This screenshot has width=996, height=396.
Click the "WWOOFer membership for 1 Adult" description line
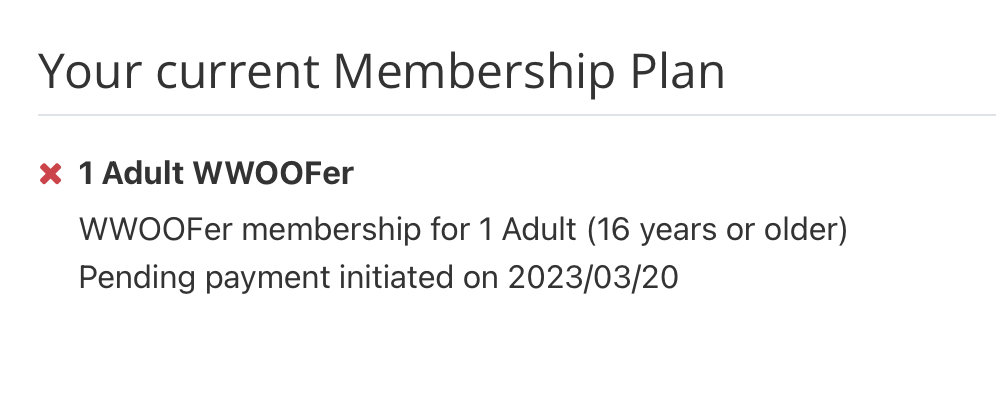coord(327,229)
